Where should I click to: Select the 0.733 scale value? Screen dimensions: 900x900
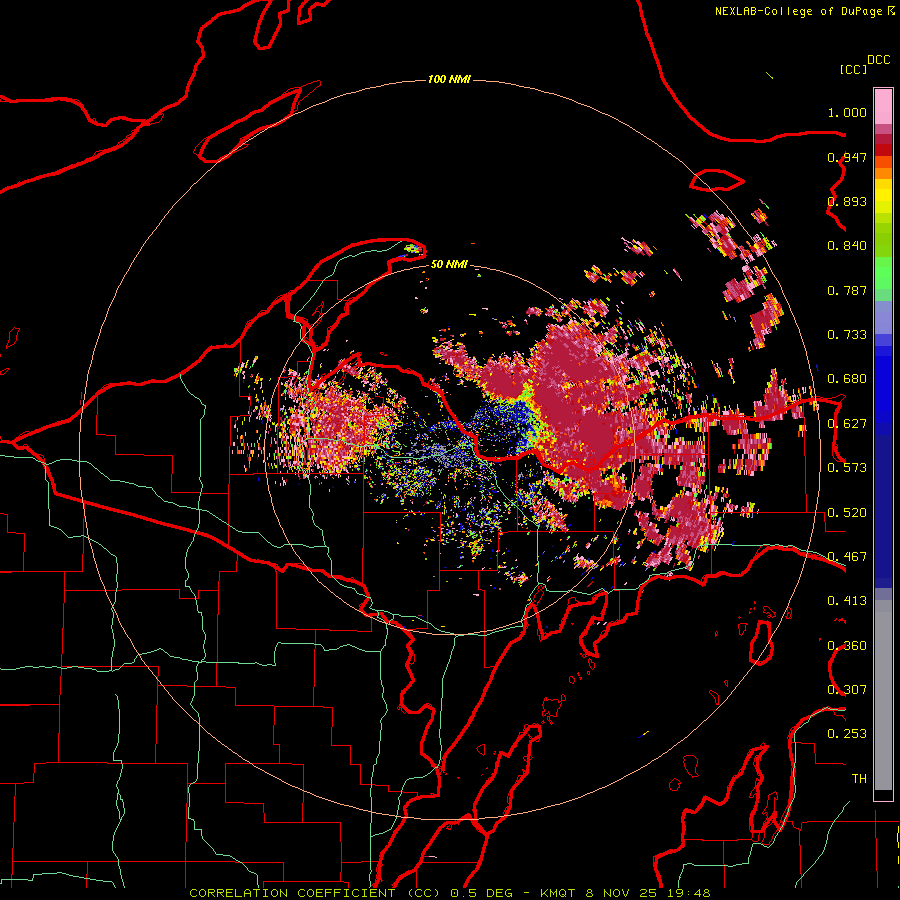click(x=847, y=335)
